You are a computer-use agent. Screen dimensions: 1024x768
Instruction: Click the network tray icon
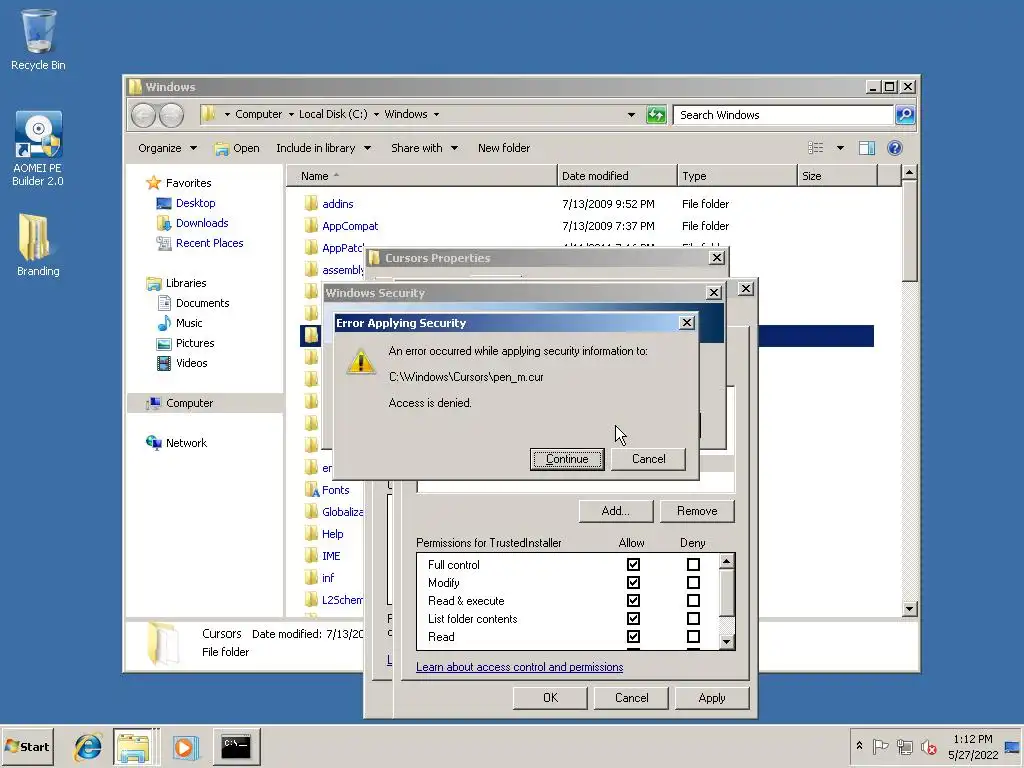[904, 746]
